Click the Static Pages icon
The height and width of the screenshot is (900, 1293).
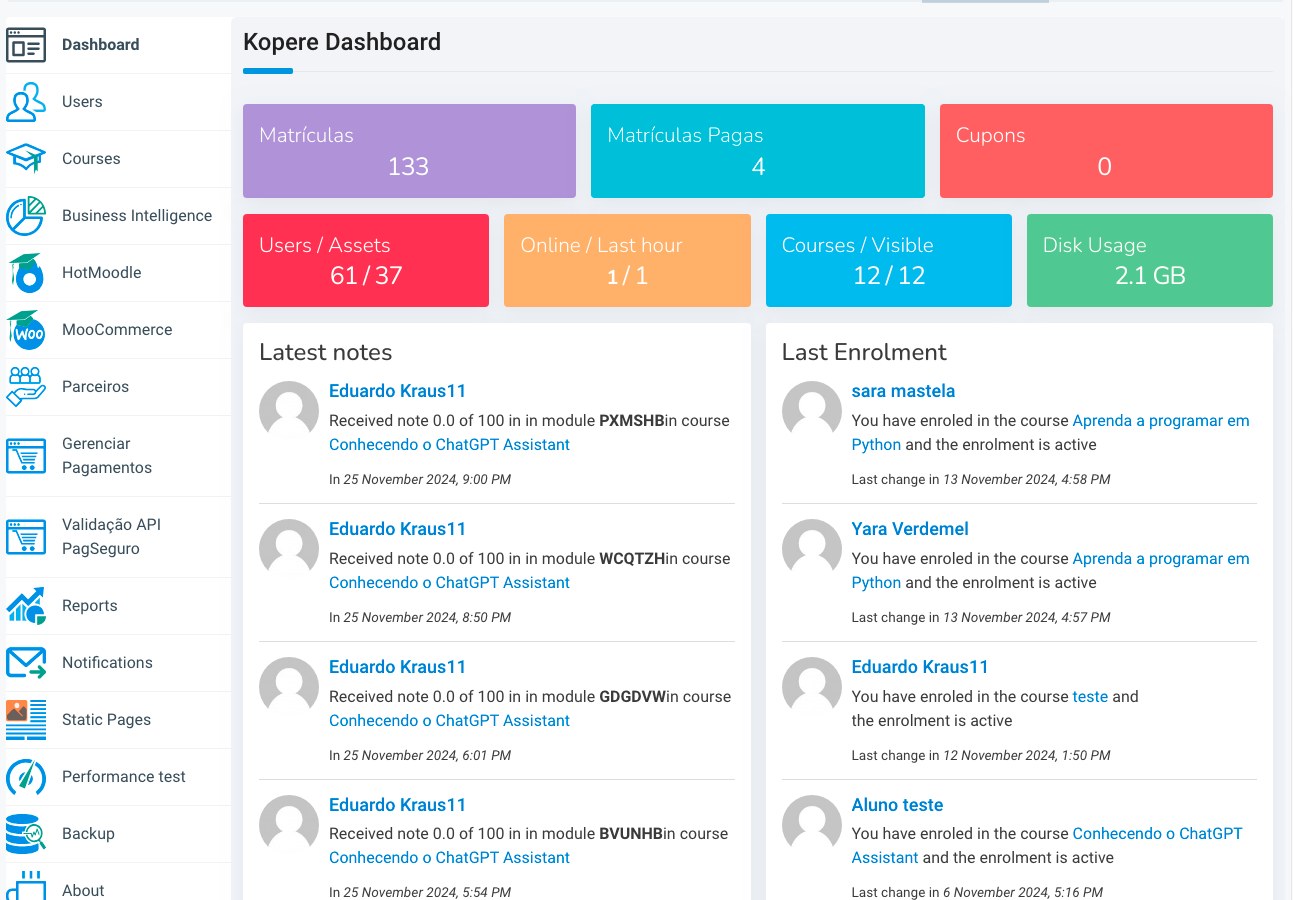pos(26,720)
